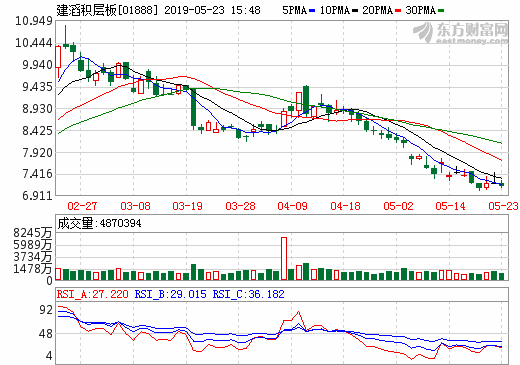Click the 10.444 price axis label
The width and height of the screenshot is (520, 365).
[34, 43]
